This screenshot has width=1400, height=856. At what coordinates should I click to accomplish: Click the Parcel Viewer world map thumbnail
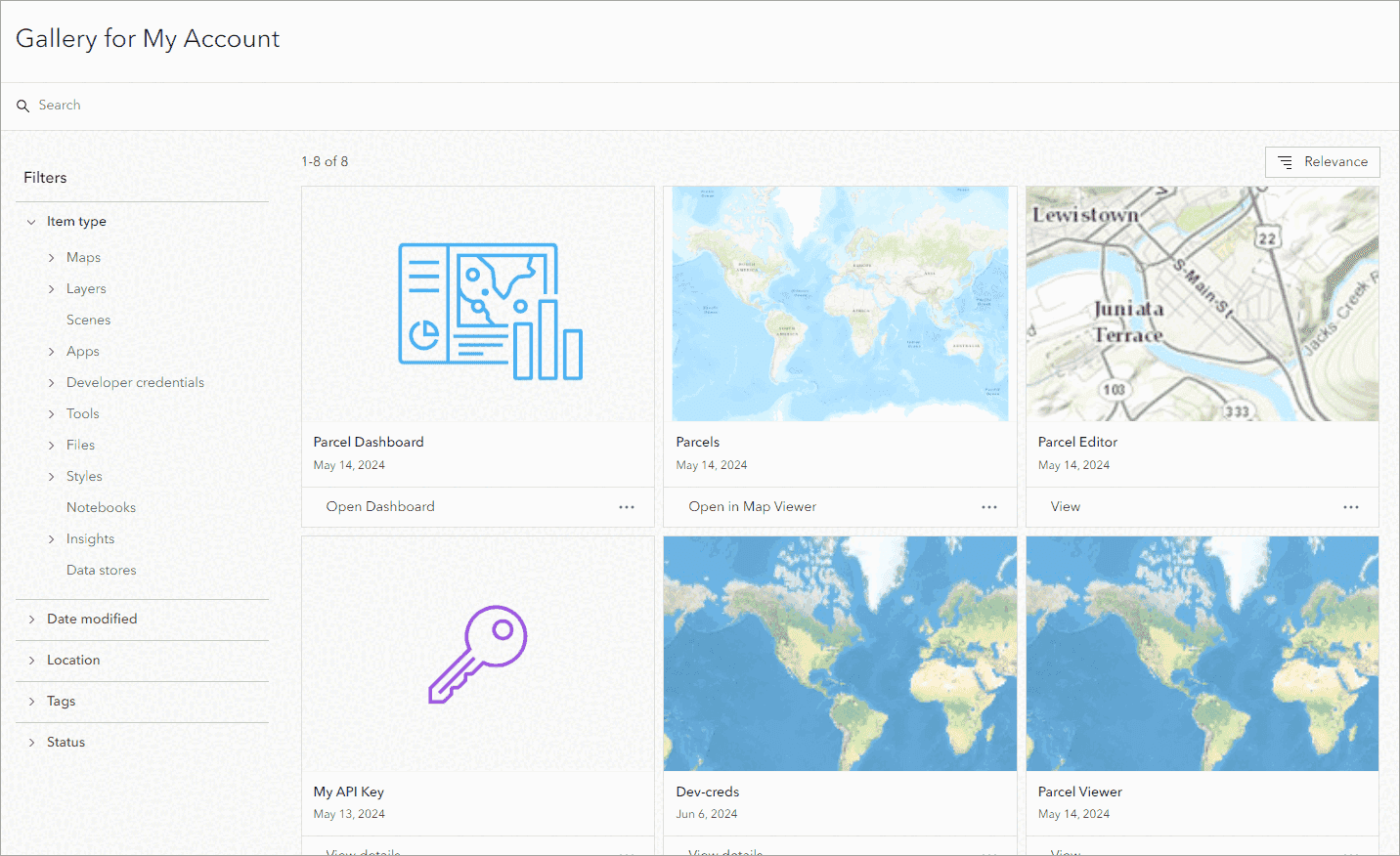(x=1202, y=653)
